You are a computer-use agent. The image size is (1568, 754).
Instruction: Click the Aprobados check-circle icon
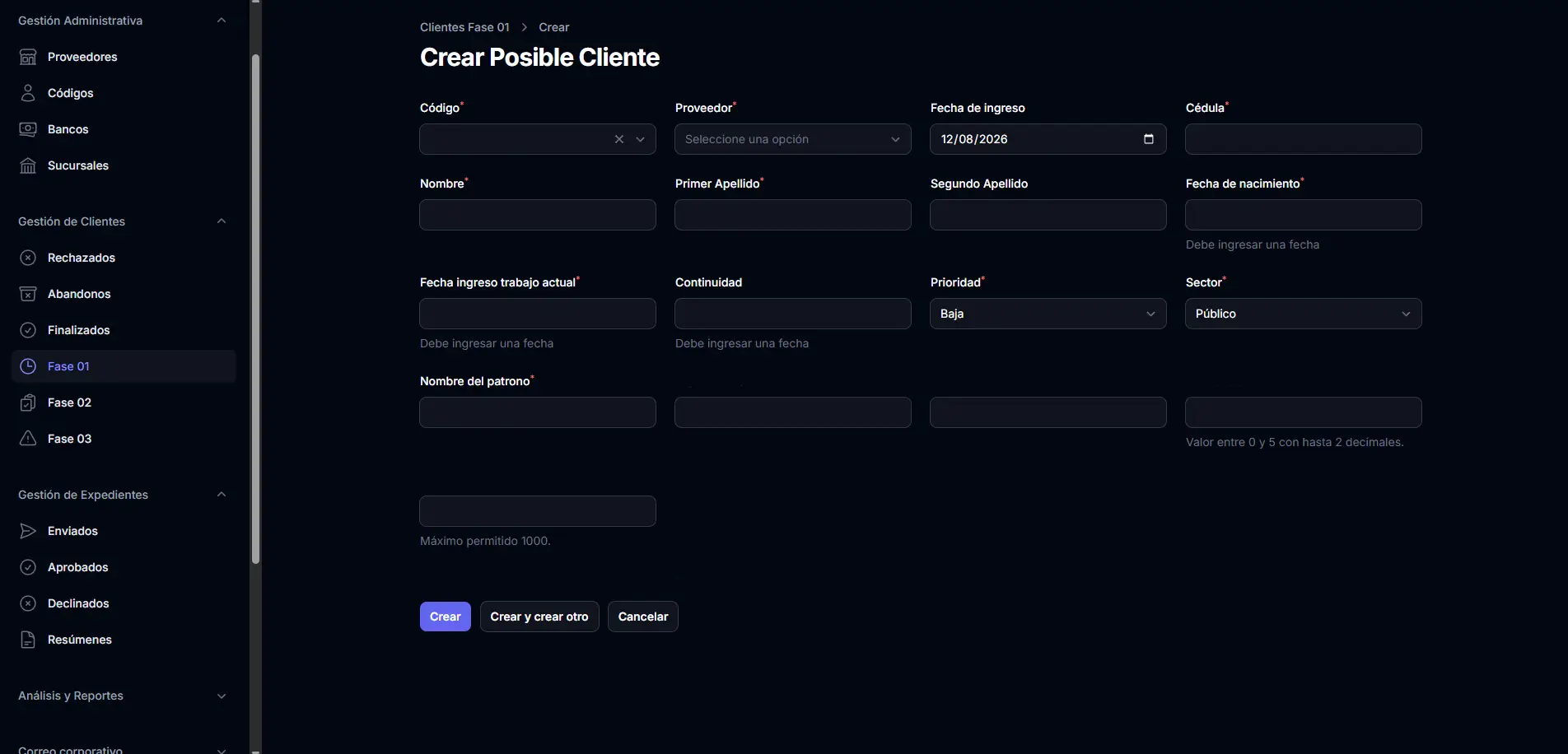(28, 567)
